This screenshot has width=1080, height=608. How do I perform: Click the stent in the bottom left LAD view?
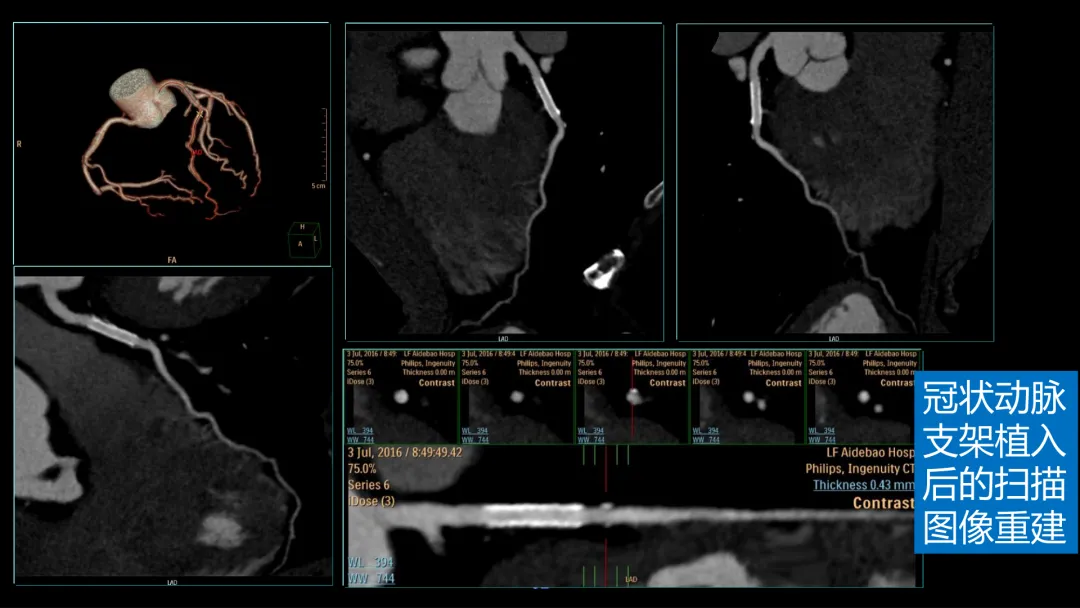(x=114, y=330)
